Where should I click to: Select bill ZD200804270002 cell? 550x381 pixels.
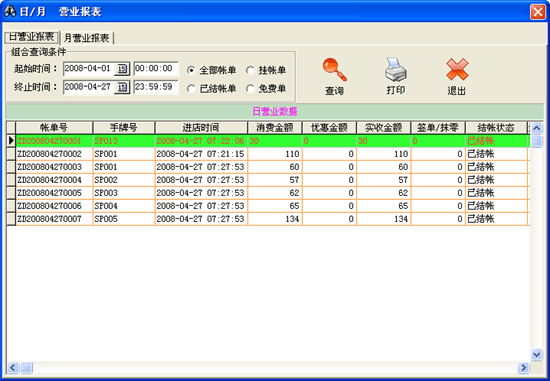[x=54, y=154]
